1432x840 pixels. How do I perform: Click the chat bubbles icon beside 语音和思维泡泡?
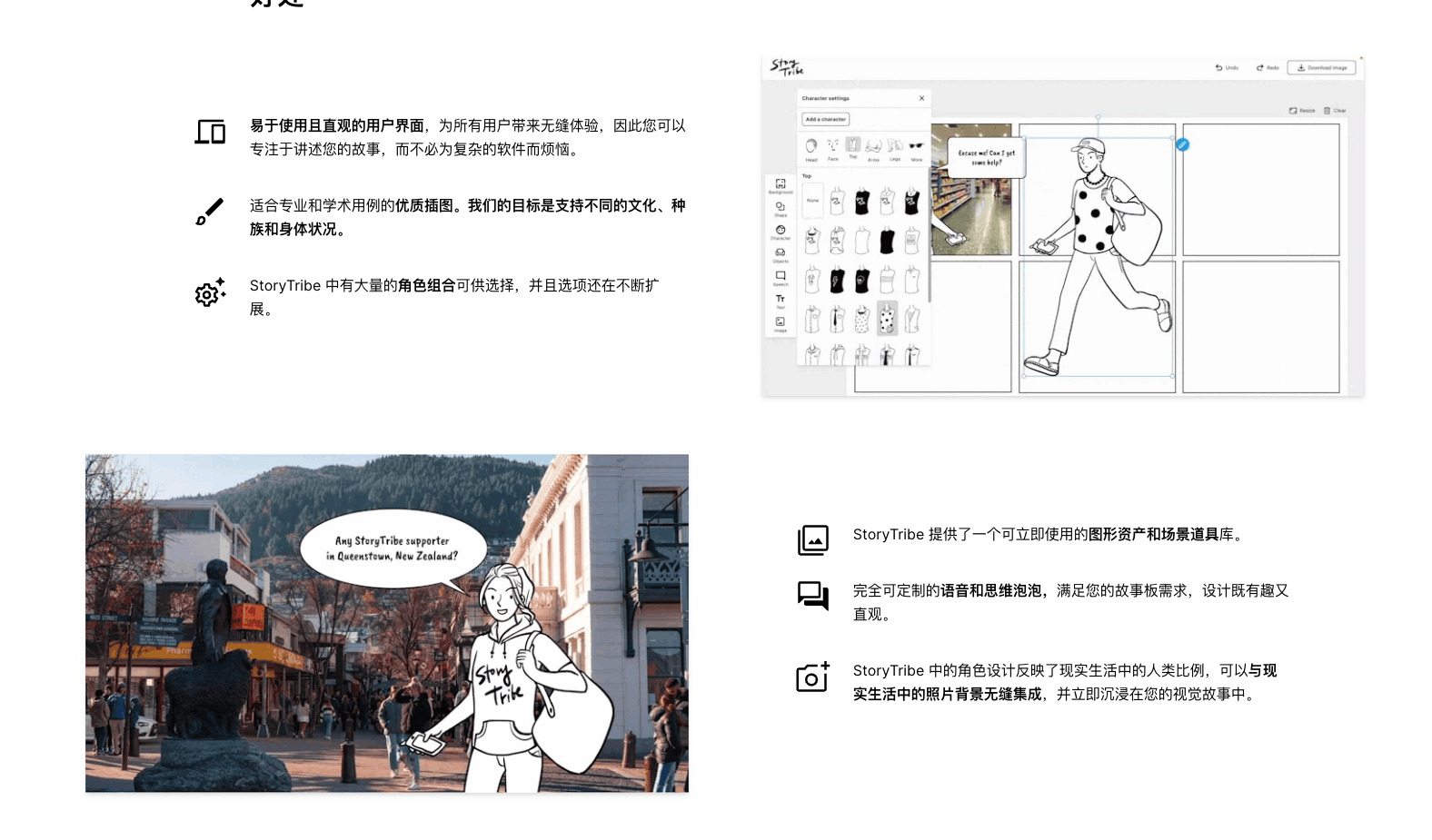[813, 596]
